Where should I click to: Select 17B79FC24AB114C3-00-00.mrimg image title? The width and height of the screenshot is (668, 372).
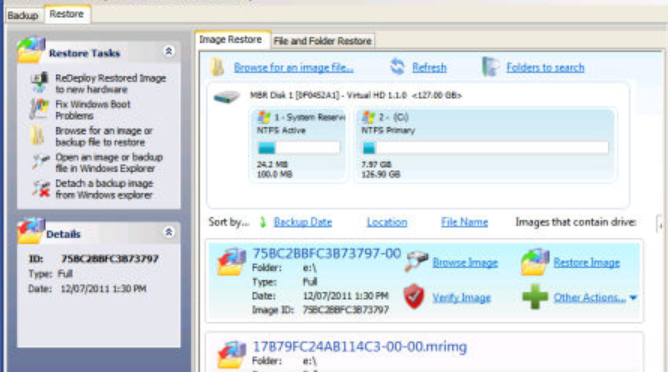360,347
